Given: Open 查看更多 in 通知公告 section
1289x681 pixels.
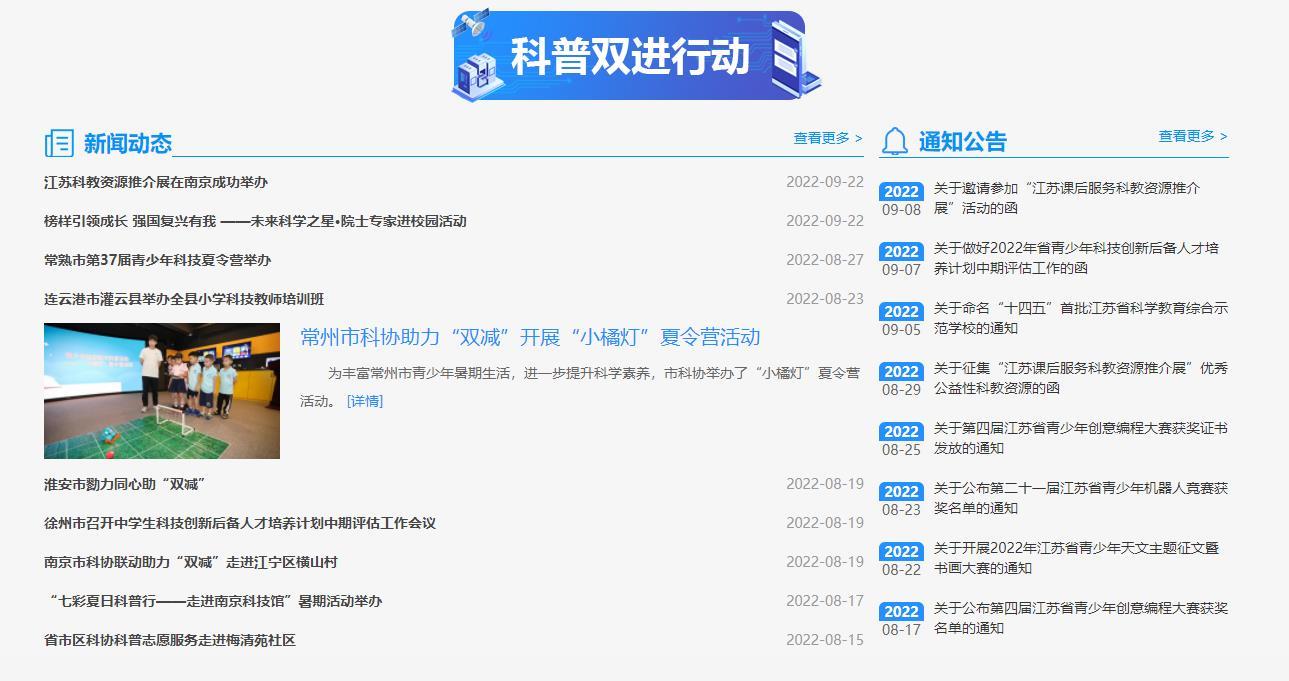Looking at the screenshot, I should 1193,136.
